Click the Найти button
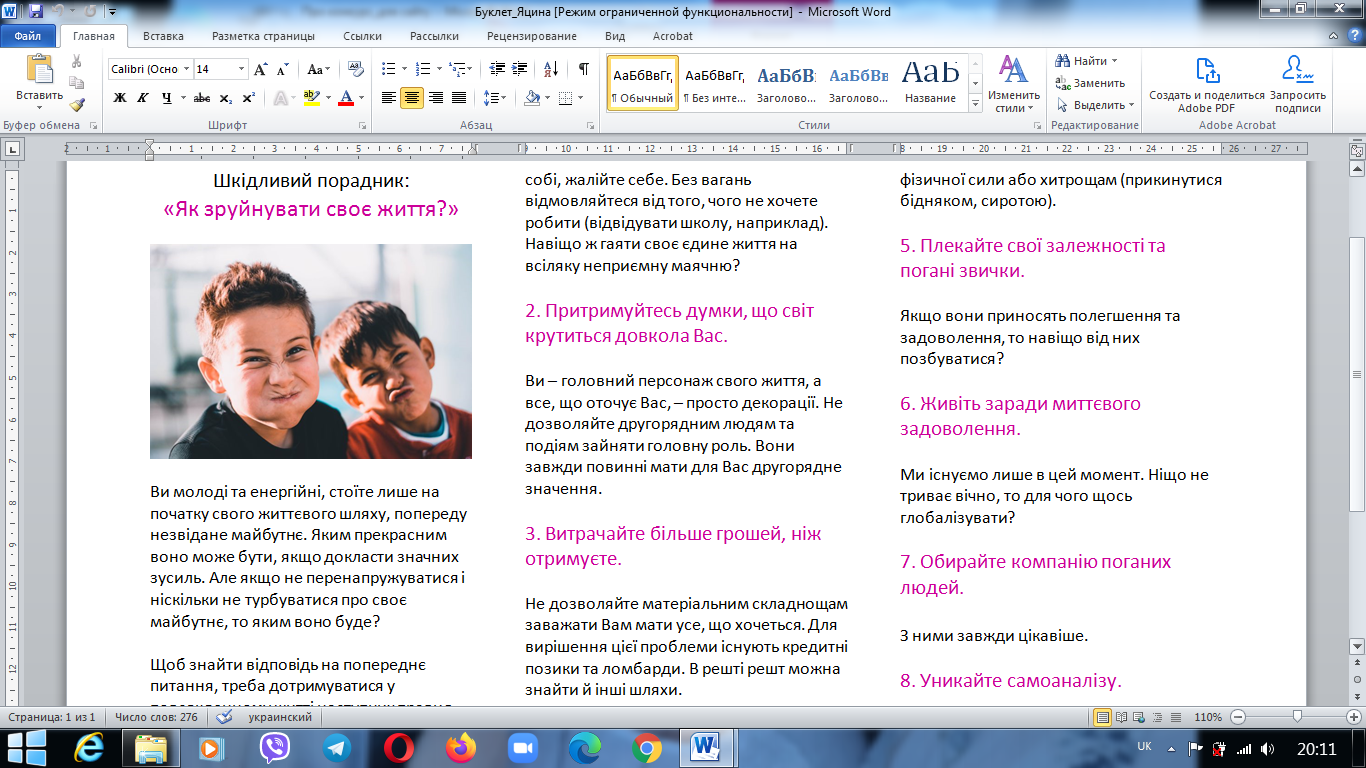Screen dimensions: 1366x768 tap(1090, 61)
